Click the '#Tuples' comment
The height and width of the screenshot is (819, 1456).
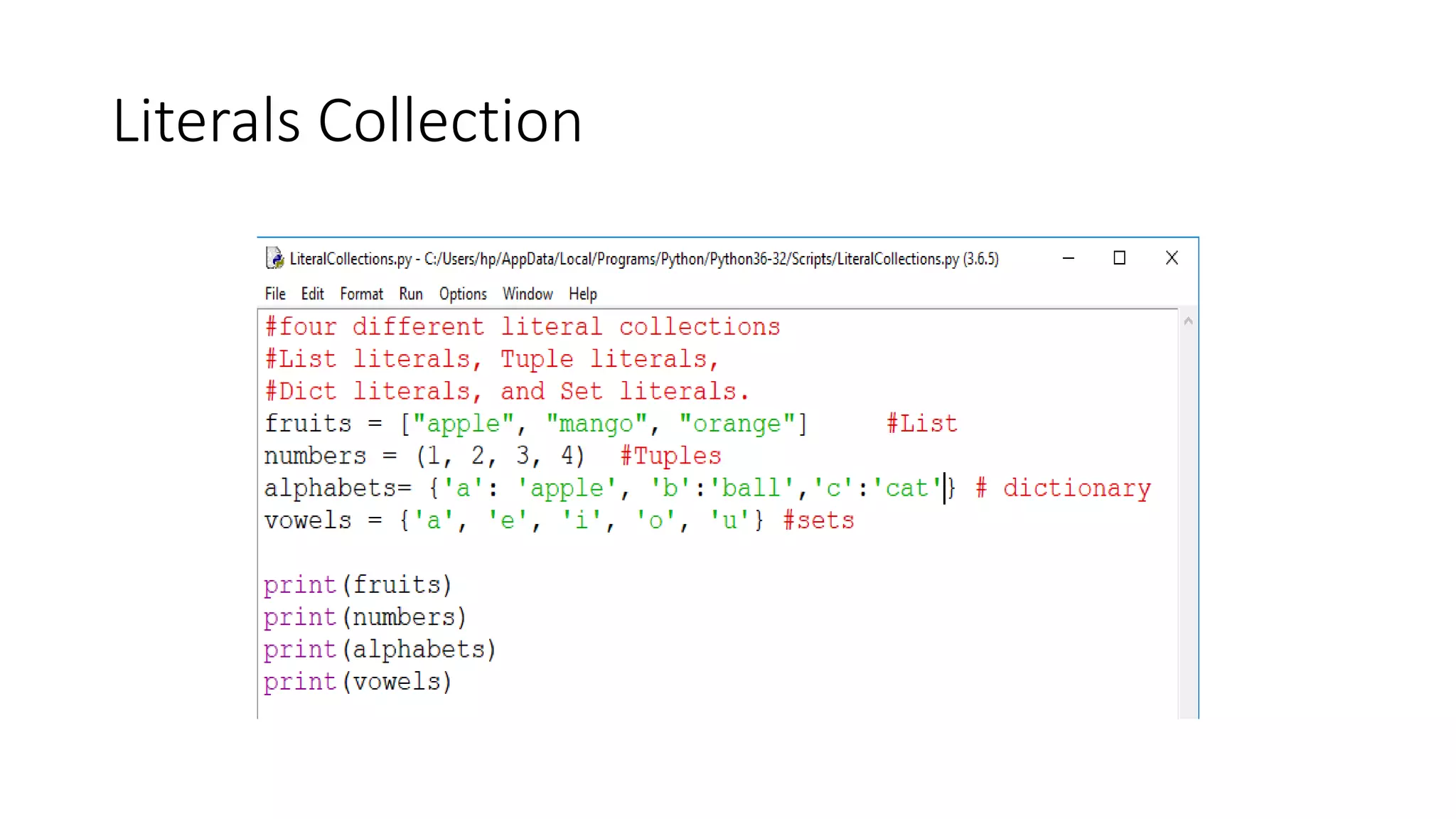(670, 456)
